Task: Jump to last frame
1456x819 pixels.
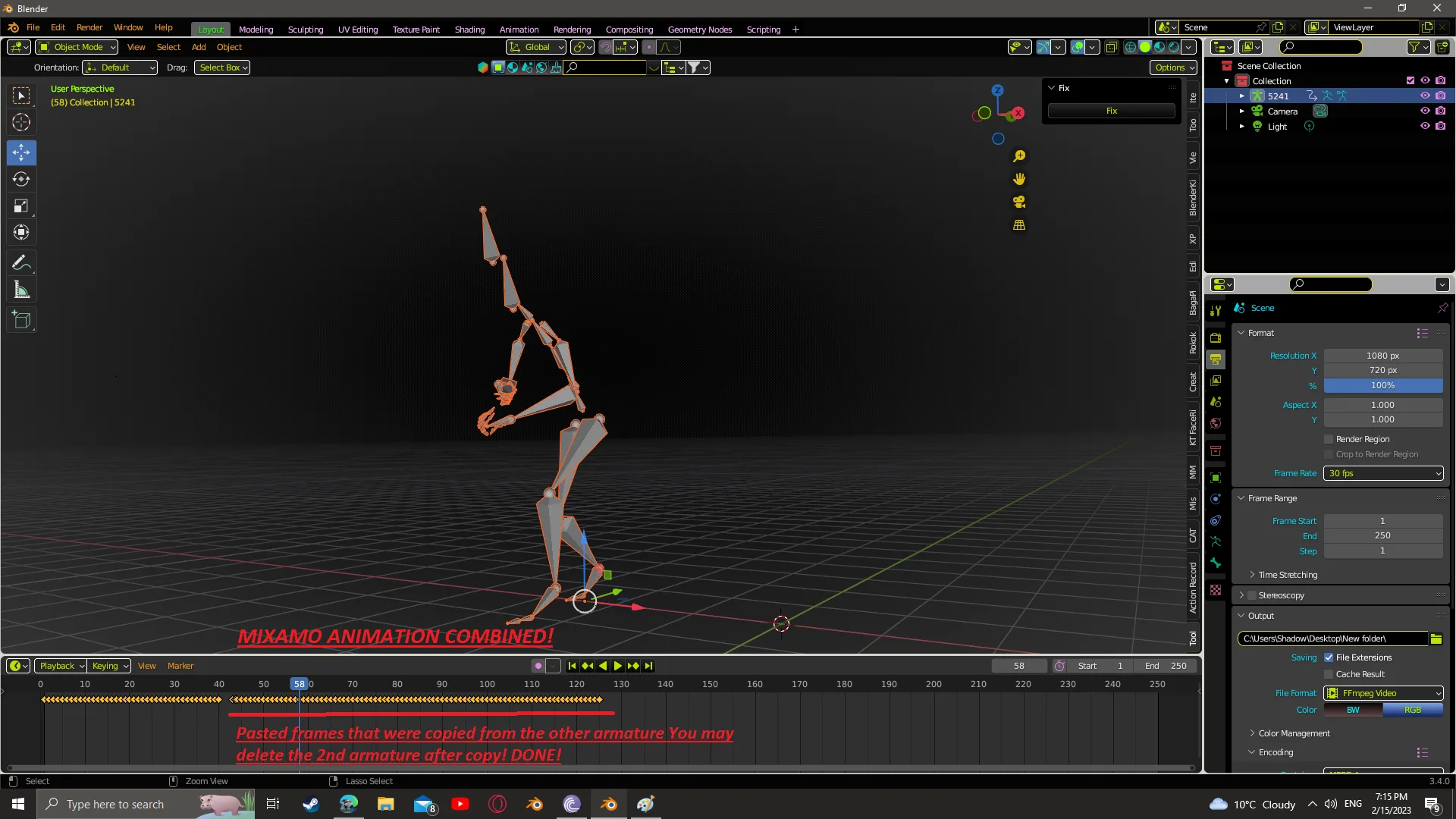Action: pyautogui.click(x=648, y=666)
